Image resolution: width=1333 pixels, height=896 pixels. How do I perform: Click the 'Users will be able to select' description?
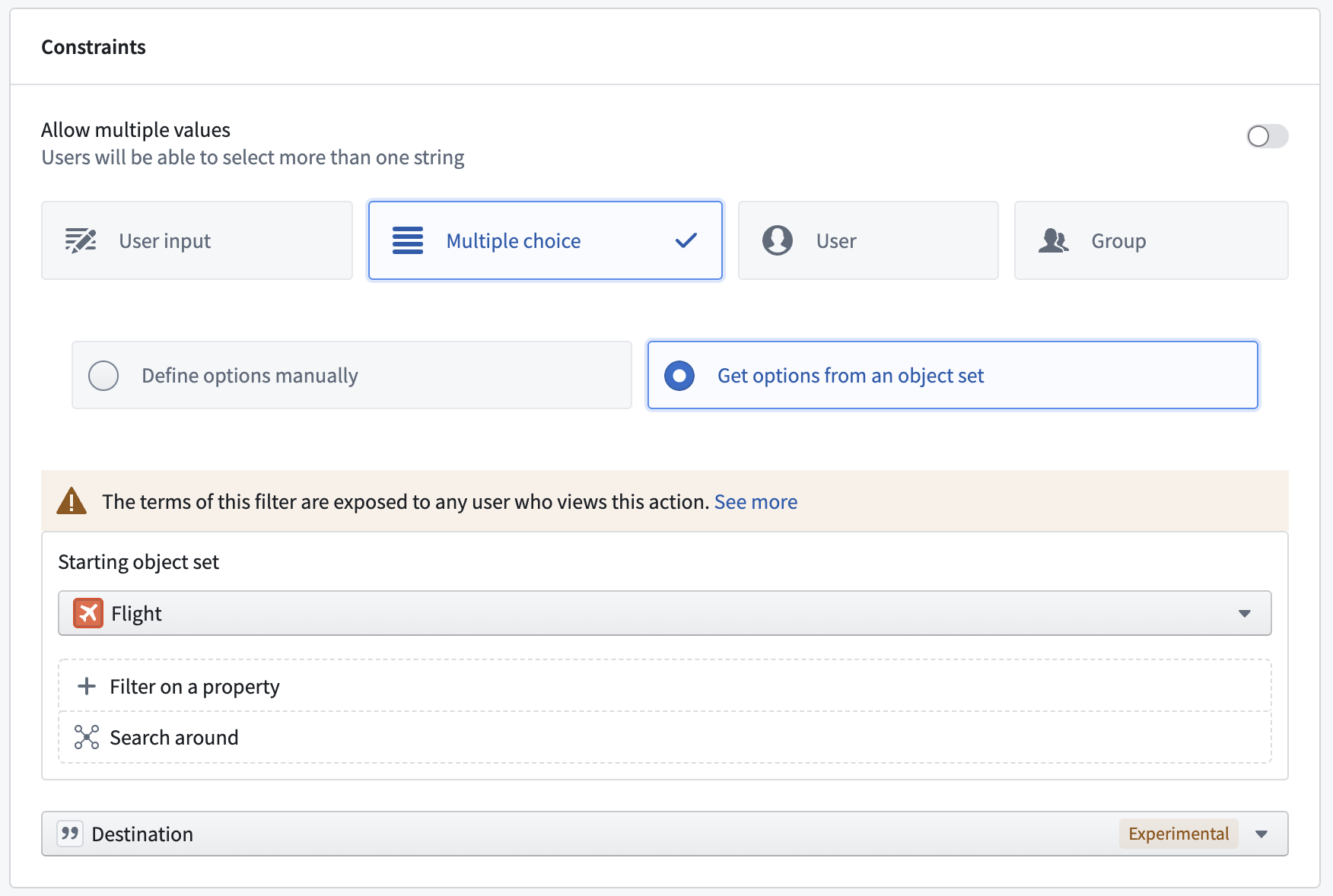coord(253,157)
